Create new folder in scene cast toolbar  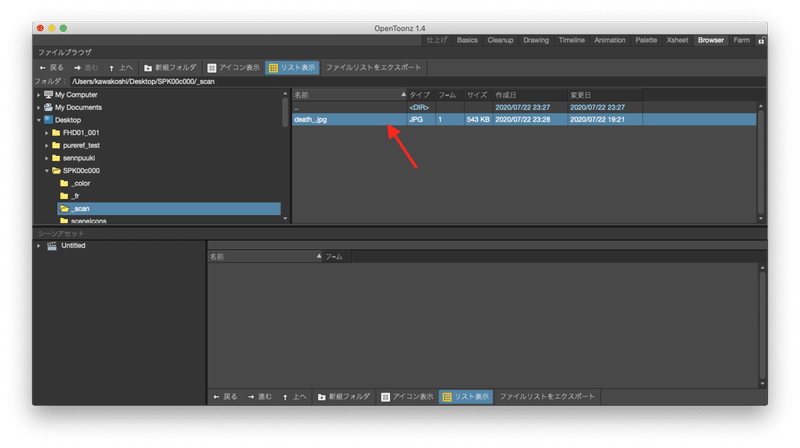[344, 396]
